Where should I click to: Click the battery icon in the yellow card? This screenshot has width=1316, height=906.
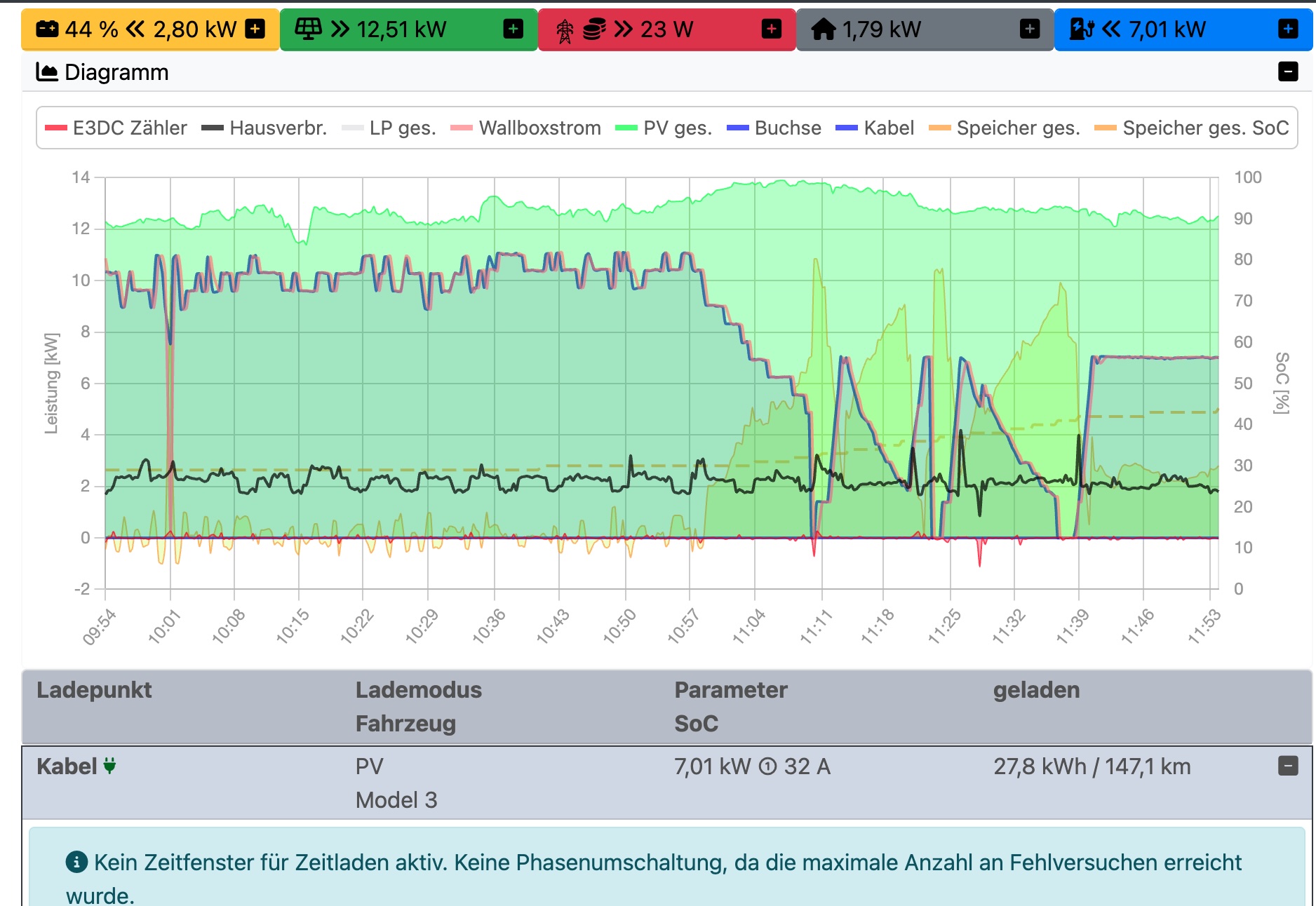[47, 29]
